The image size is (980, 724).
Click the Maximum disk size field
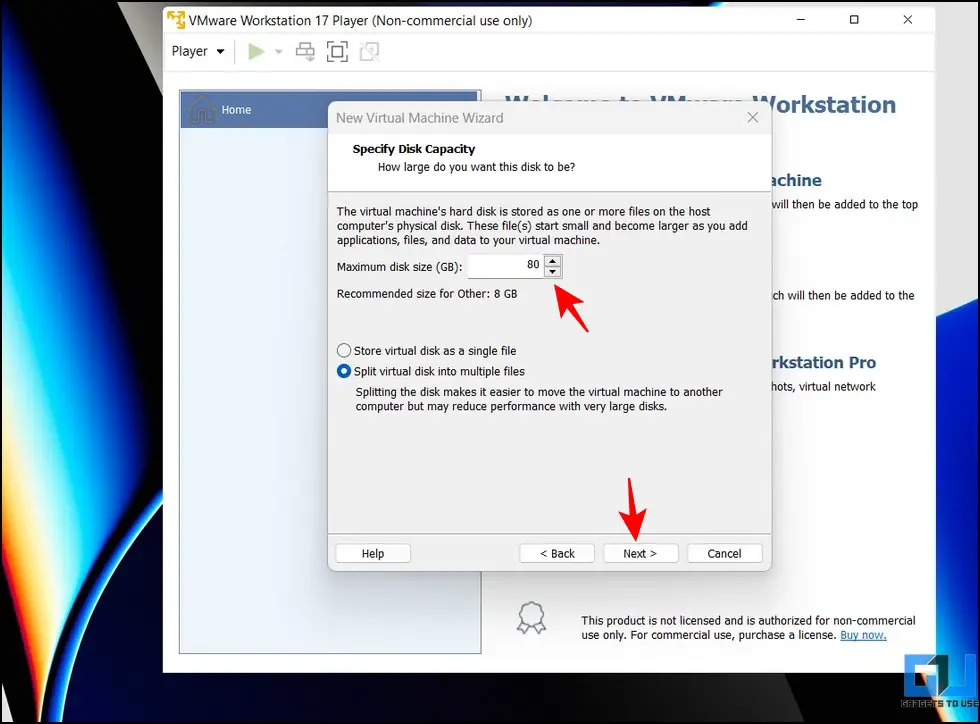[x=506, y=266]
